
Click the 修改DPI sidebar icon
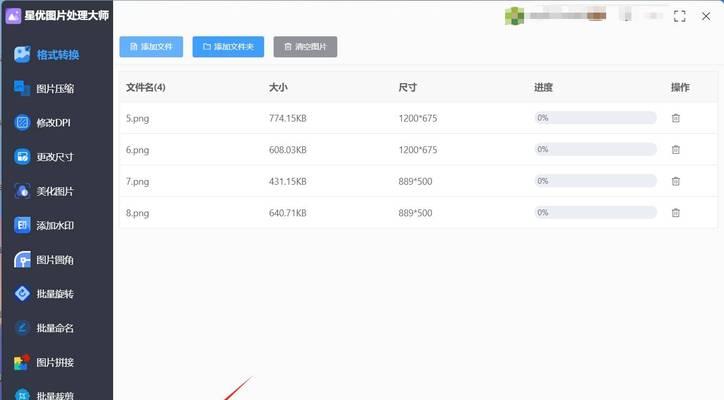click(22, 122)
